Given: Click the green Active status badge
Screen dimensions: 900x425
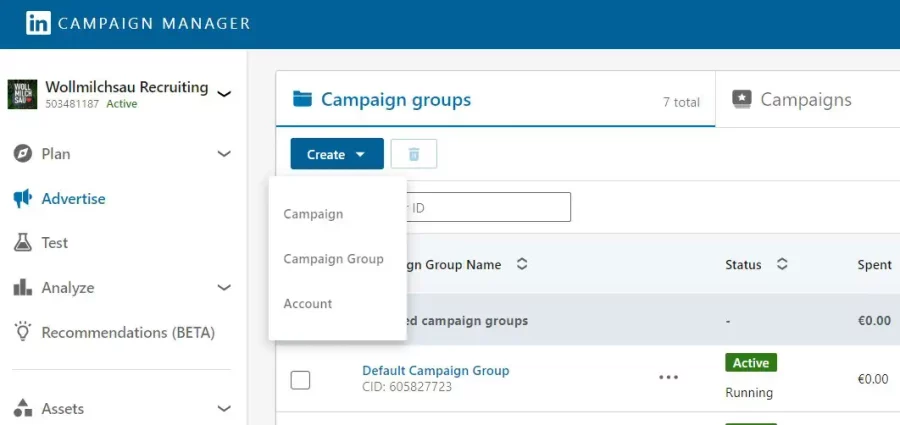Looking at the screenshot, I should [751, 363].
